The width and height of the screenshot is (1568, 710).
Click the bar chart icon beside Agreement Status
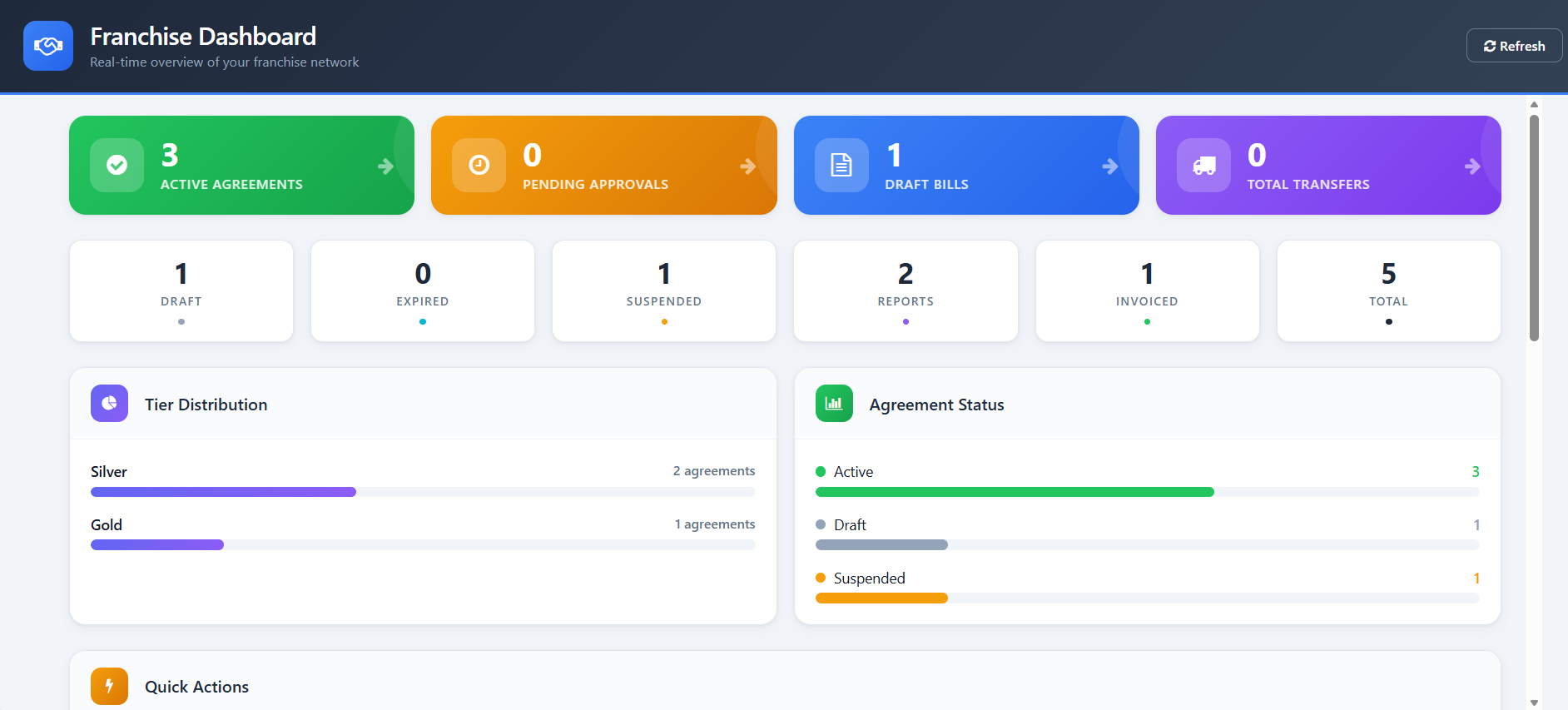[834, 404]
